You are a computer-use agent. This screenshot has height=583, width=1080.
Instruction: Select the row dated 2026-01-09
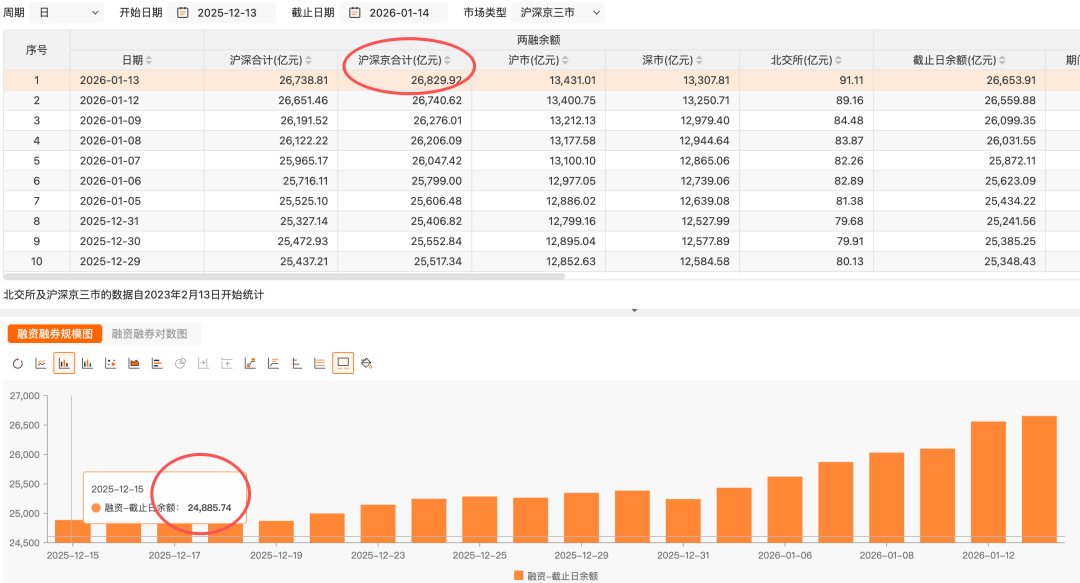click(x=541, y=120)
